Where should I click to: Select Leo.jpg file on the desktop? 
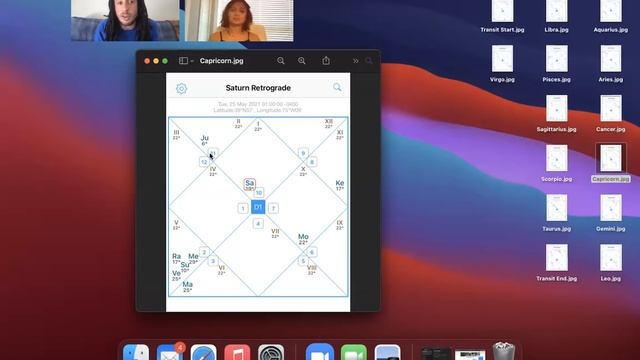click(611, 263)
